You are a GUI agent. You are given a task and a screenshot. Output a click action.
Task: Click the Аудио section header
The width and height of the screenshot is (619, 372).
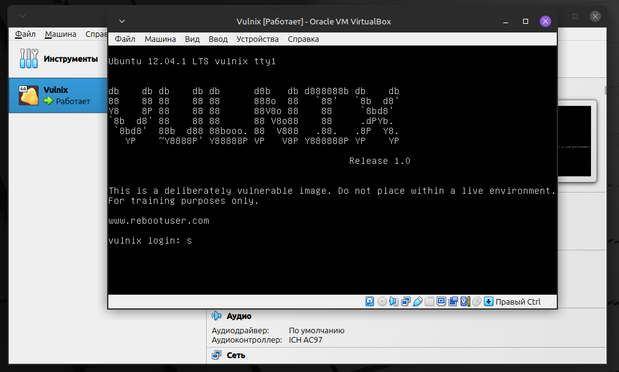239,316
